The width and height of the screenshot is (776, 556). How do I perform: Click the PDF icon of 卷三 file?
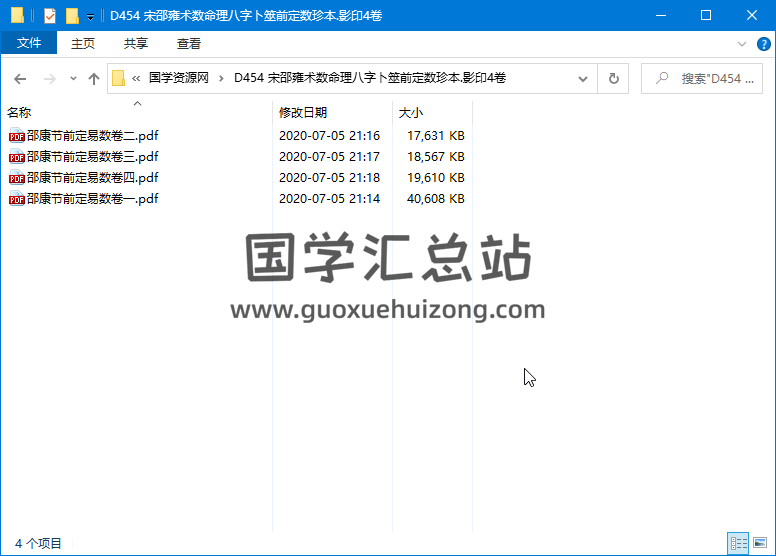(x=16, y=156)
